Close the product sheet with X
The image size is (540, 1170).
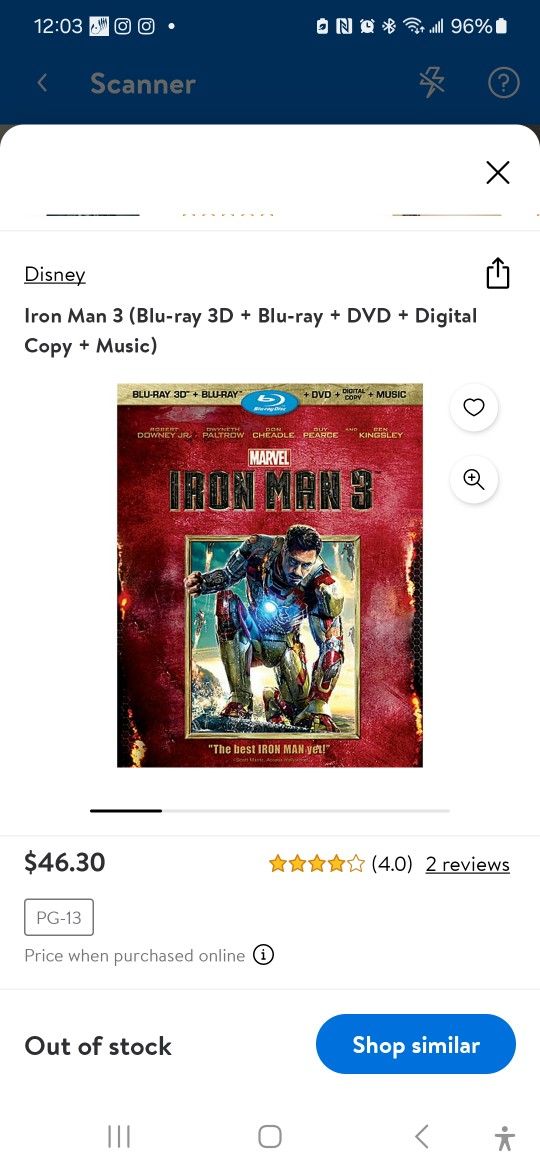[497, 172]
